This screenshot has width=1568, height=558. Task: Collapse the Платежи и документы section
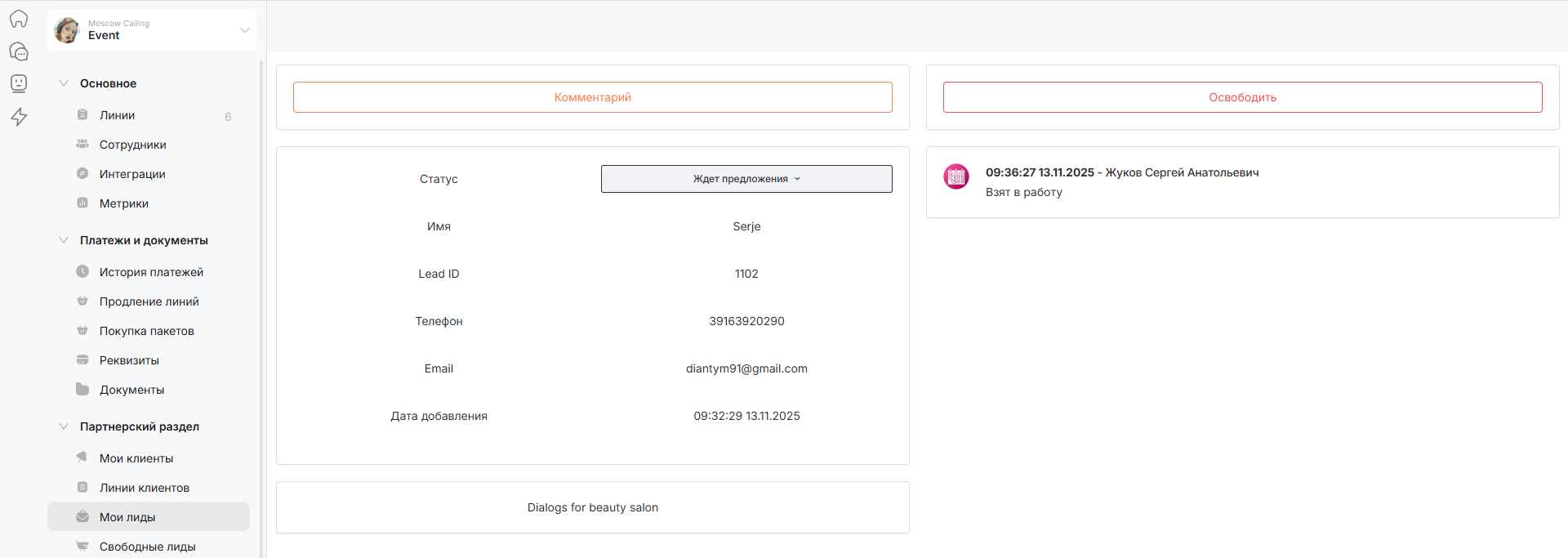[64, 240]
